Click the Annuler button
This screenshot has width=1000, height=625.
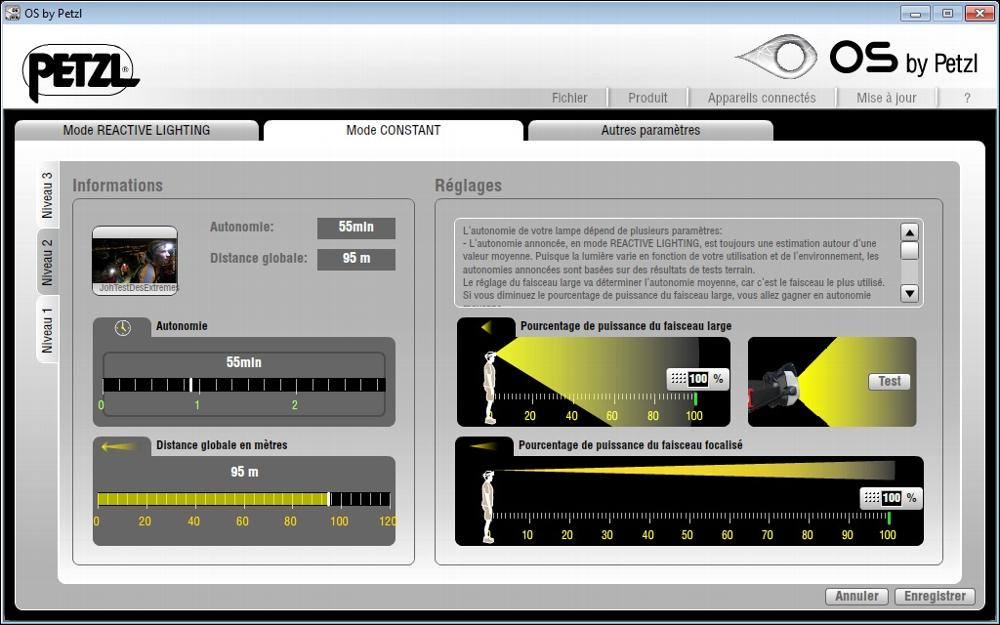click(x=857, y=596)
